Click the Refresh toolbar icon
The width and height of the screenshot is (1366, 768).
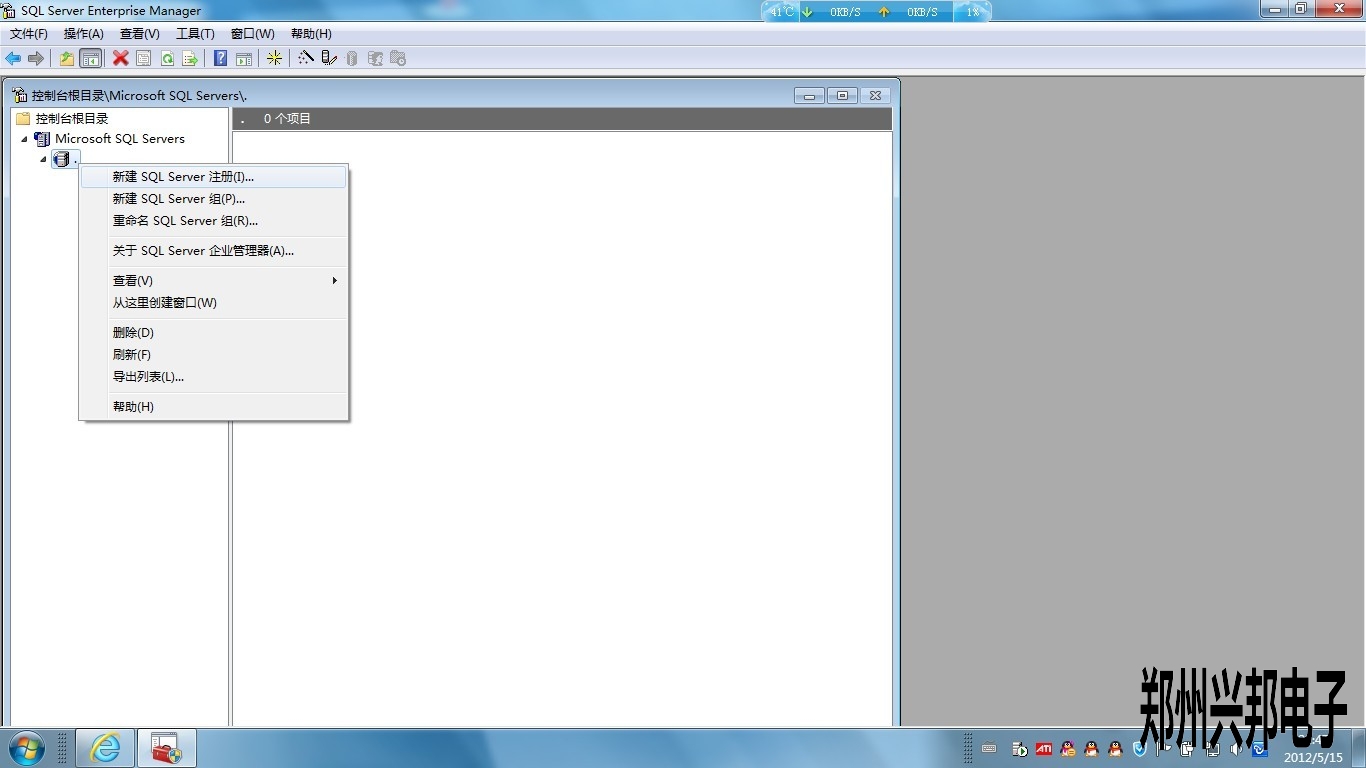pos(167,59)
